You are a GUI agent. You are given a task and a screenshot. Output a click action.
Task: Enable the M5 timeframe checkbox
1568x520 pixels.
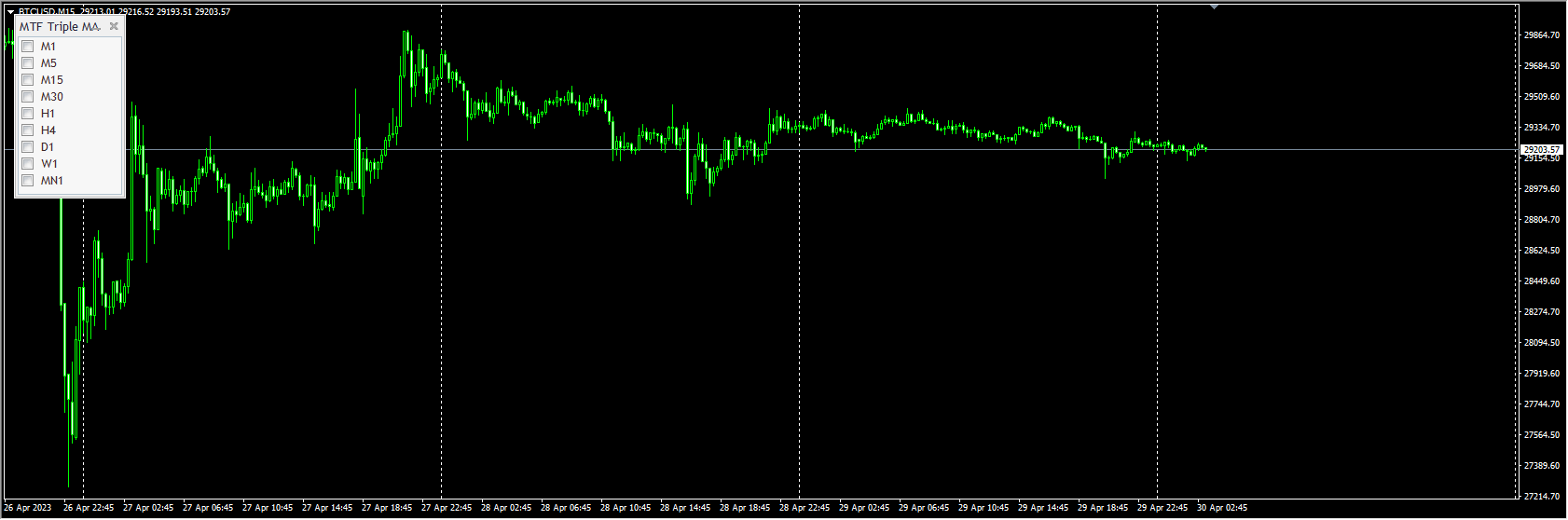[x=28, y=63]
